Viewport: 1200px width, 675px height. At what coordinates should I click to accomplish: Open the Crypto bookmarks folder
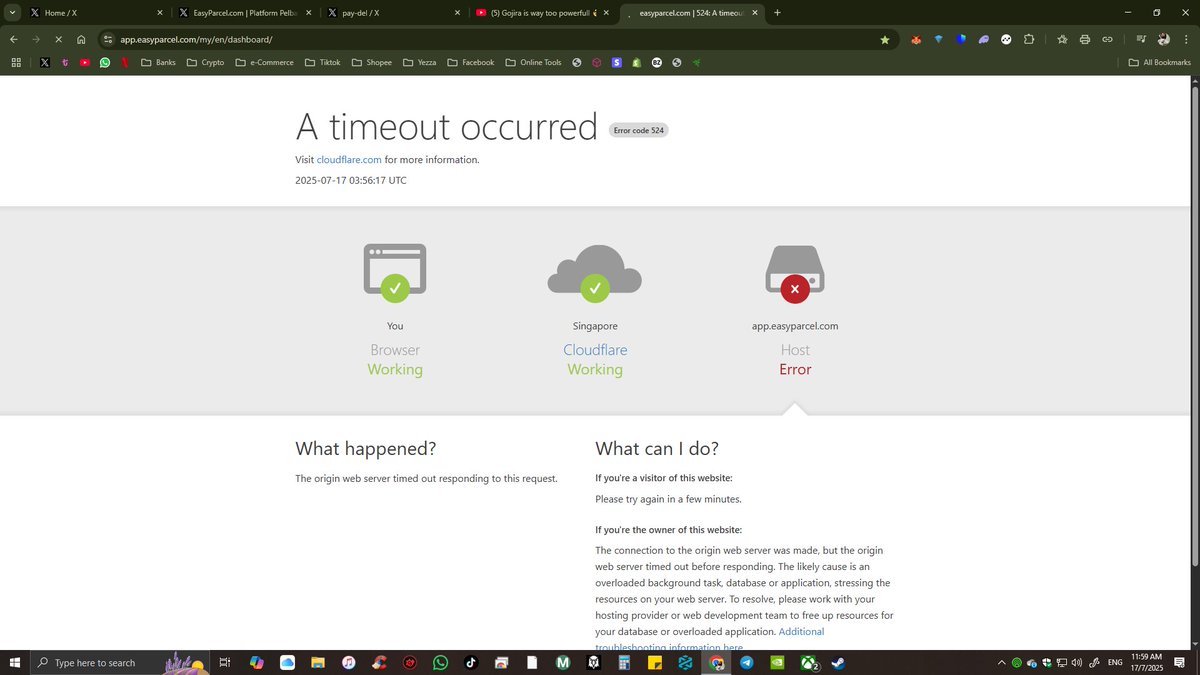tap(205, 62)
